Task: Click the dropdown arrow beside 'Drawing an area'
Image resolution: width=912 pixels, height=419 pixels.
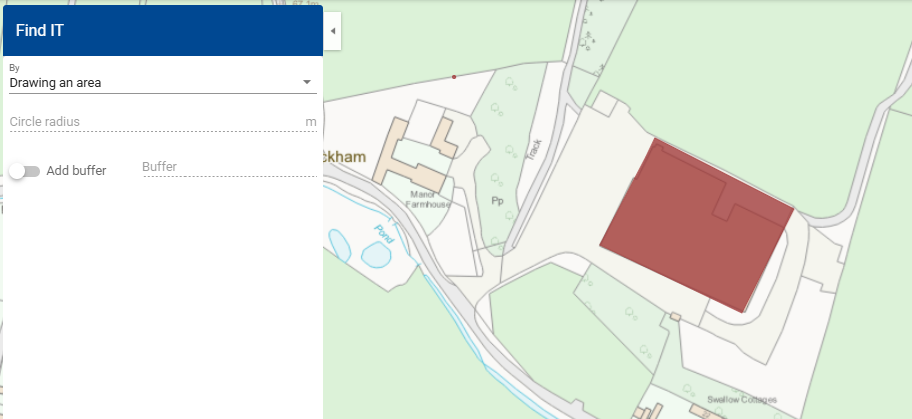Action: coord(307,83)
